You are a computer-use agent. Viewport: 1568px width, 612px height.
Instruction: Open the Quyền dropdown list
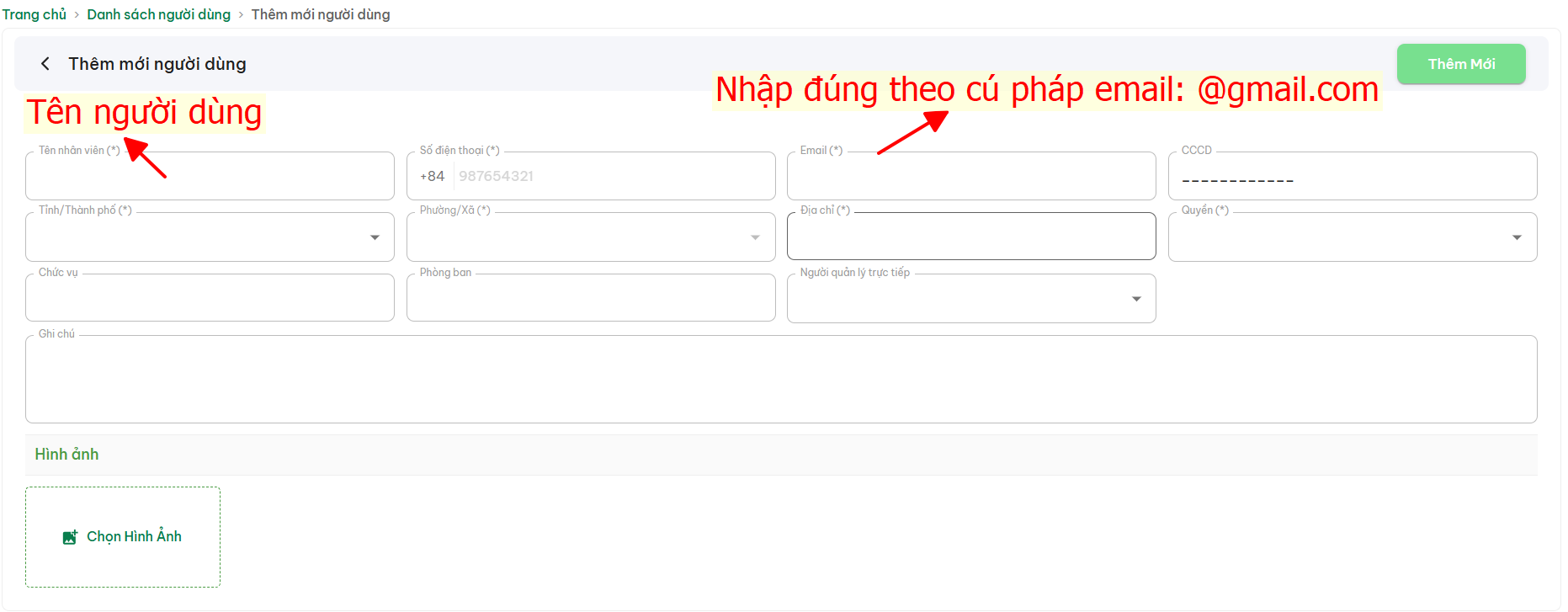(x=1517, y=237)
